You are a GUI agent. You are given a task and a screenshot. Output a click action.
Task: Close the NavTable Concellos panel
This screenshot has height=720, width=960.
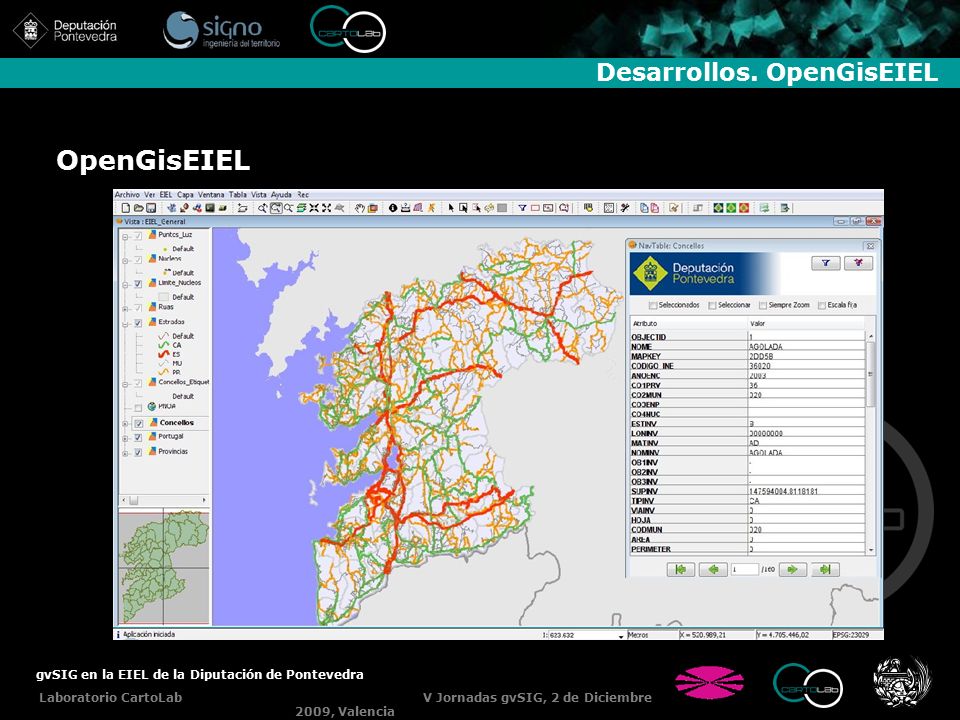coord(870,246)
